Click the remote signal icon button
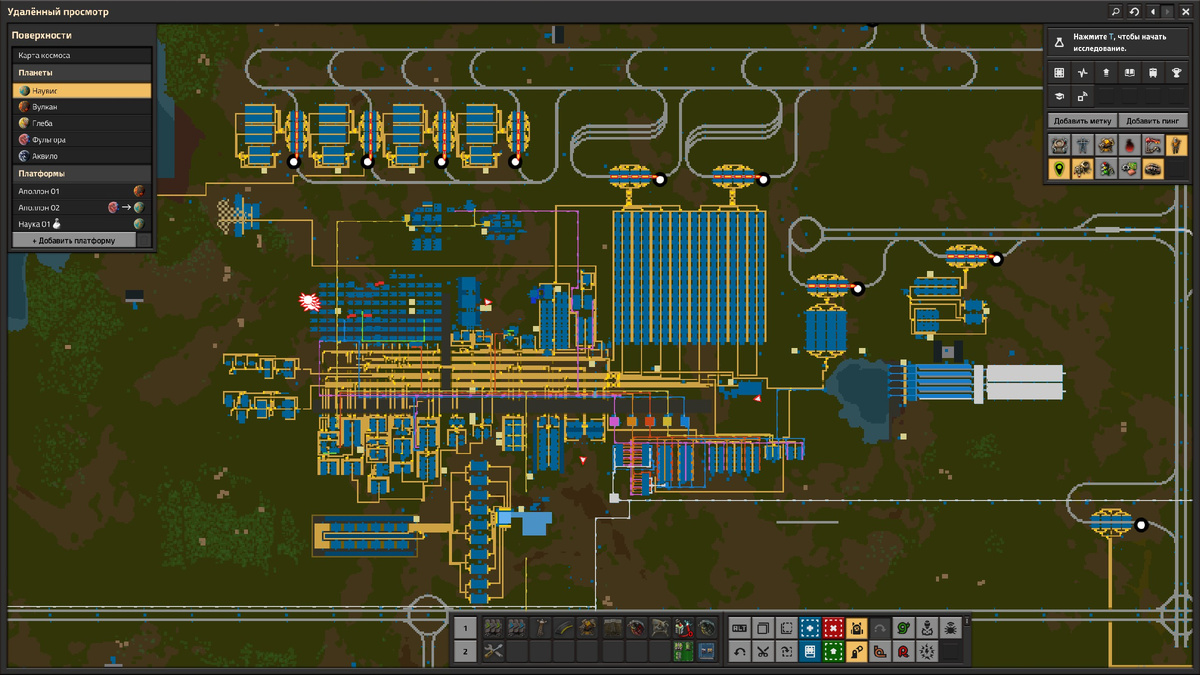 point(1083,97)
